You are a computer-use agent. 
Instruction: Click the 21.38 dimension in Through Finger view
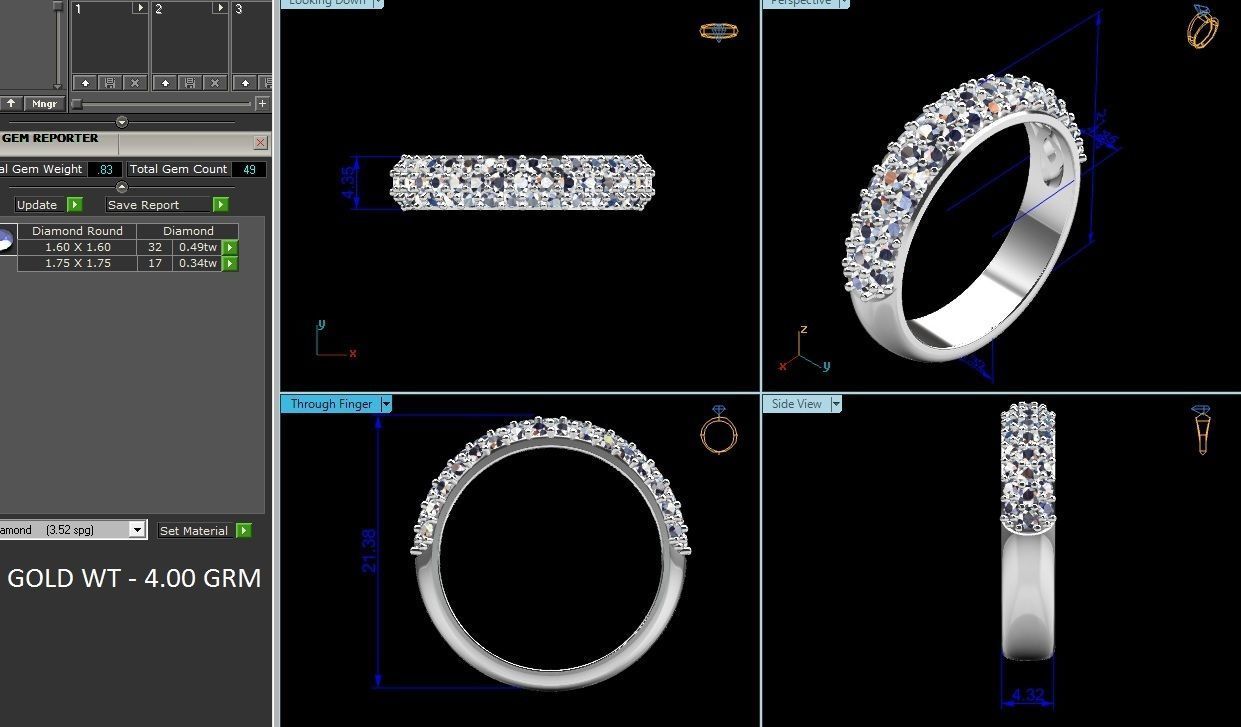tap(369, 551)
